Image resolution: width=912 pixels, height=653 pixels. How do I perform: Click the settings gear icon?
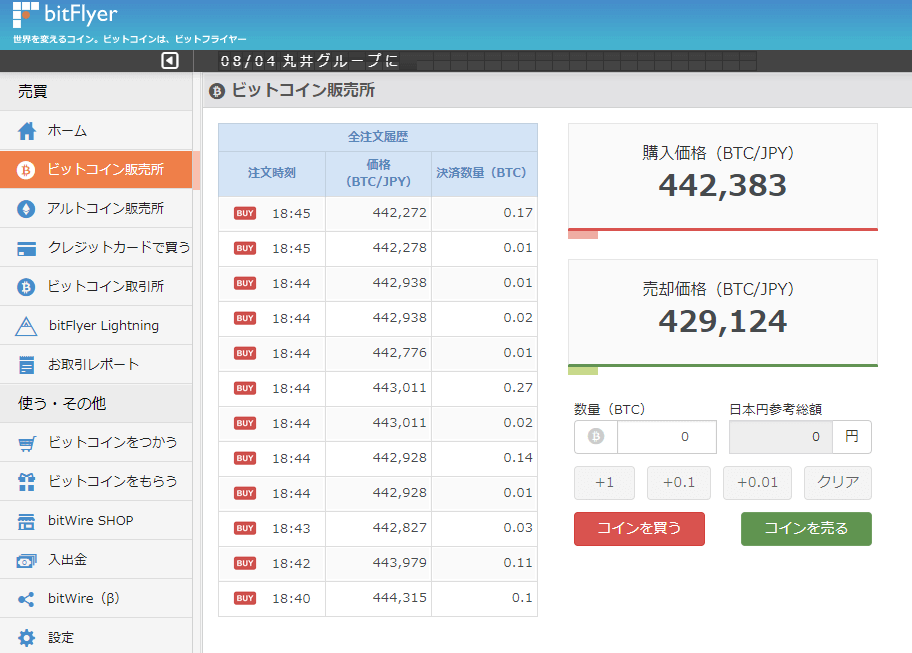pos(26,638)
